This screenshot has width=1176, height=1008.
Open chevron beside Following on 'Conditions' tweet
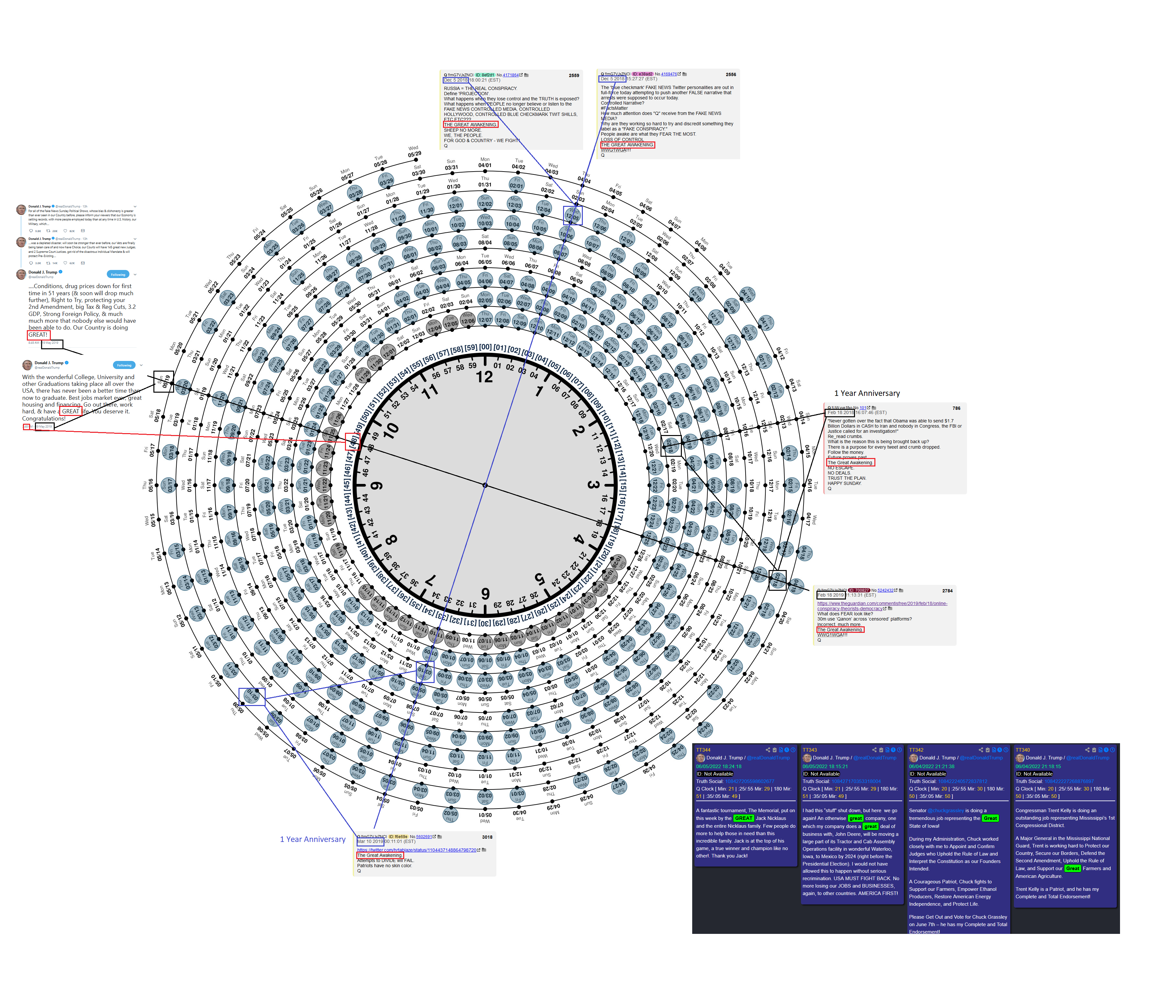pos(135,274)
